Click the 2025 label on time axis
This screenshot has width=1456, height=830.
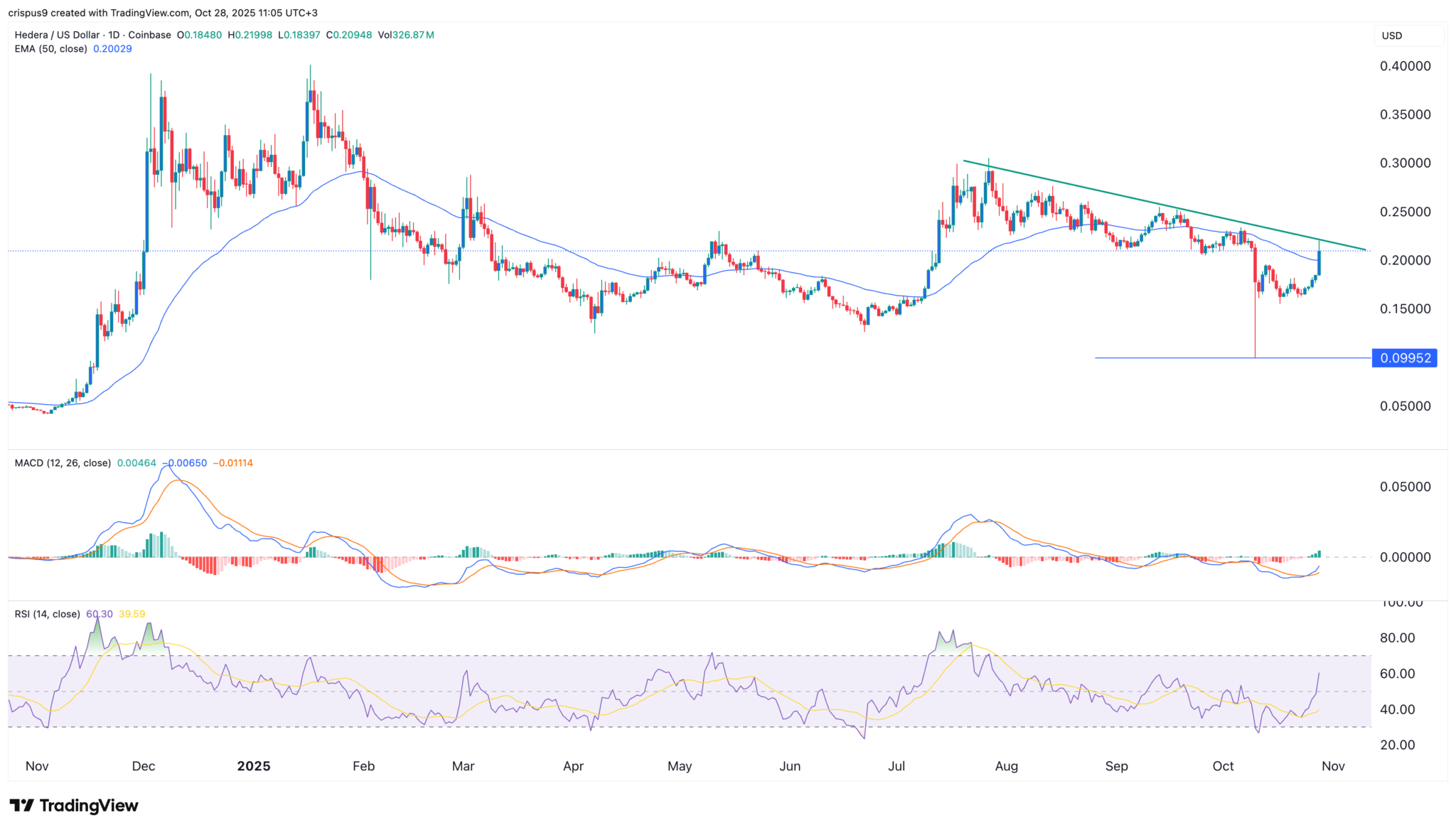tap(254, 766)
